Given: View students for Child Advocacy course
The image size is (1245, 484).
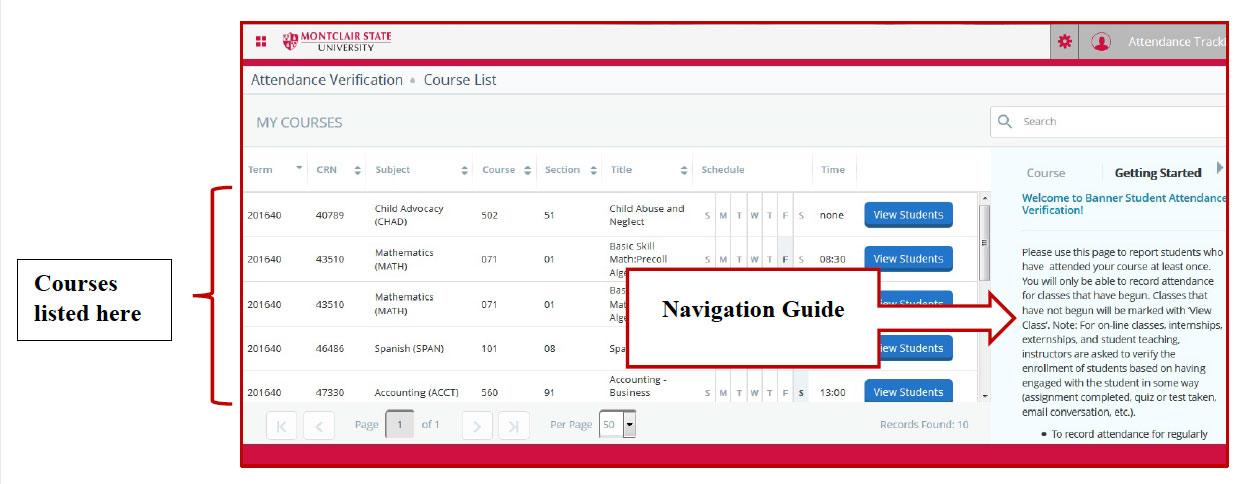Looking at the screenshot, I should [907, 215].
